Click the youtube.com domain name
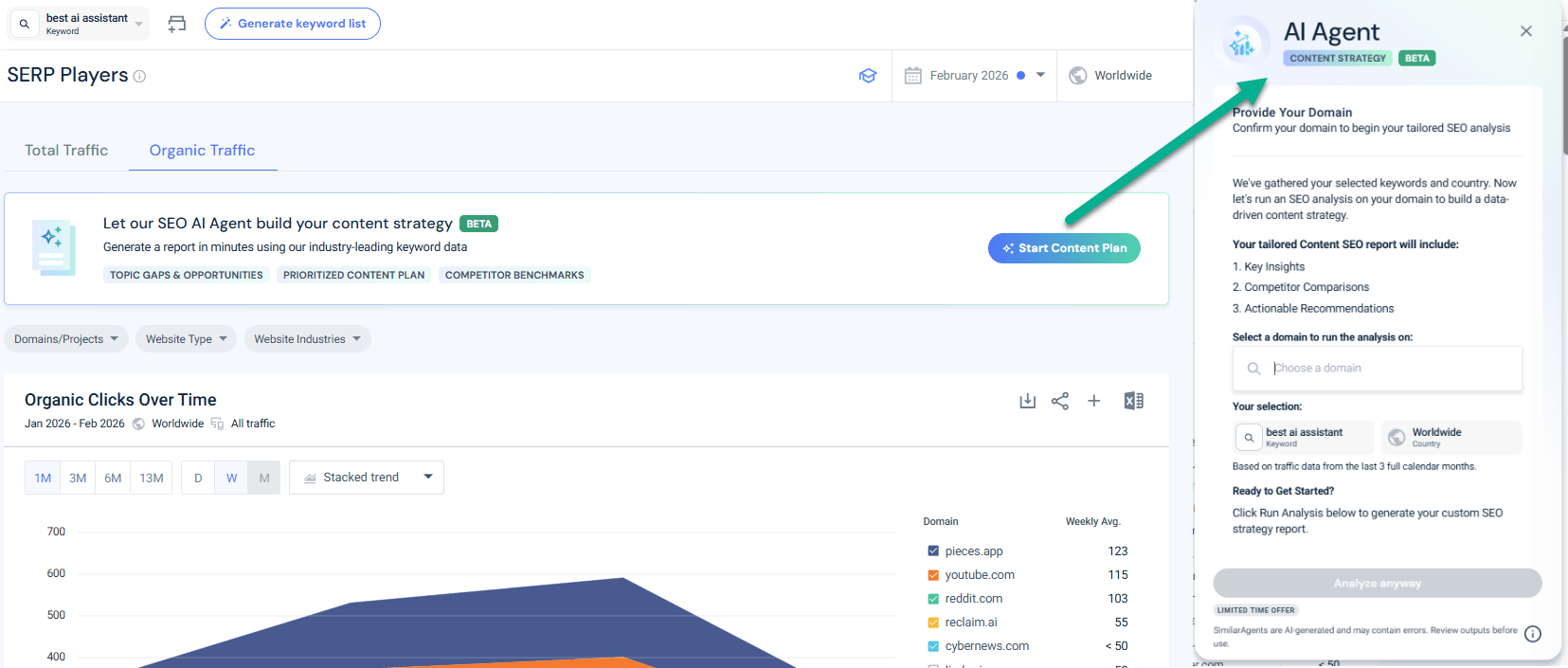 [980, 574]
